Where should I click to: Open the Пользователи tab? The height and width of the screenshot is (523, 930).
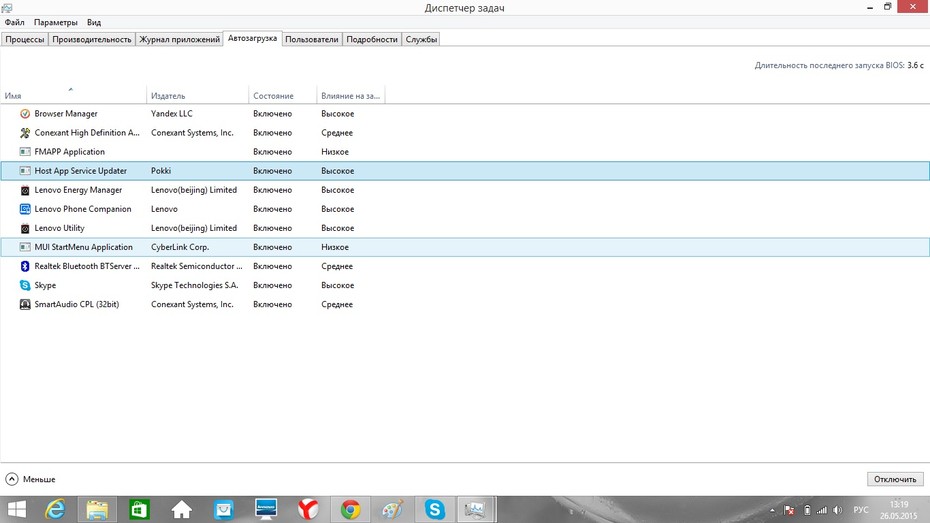(x=311, y=39)
